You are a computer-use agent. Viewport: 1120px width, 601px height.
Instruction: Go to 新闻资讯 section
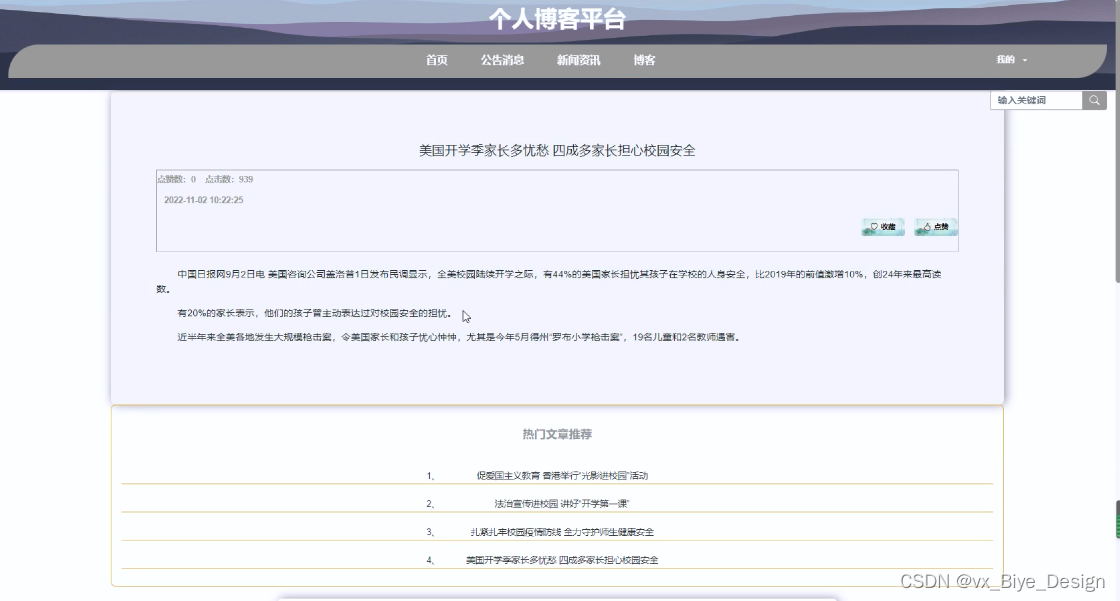tap(579, 60)
